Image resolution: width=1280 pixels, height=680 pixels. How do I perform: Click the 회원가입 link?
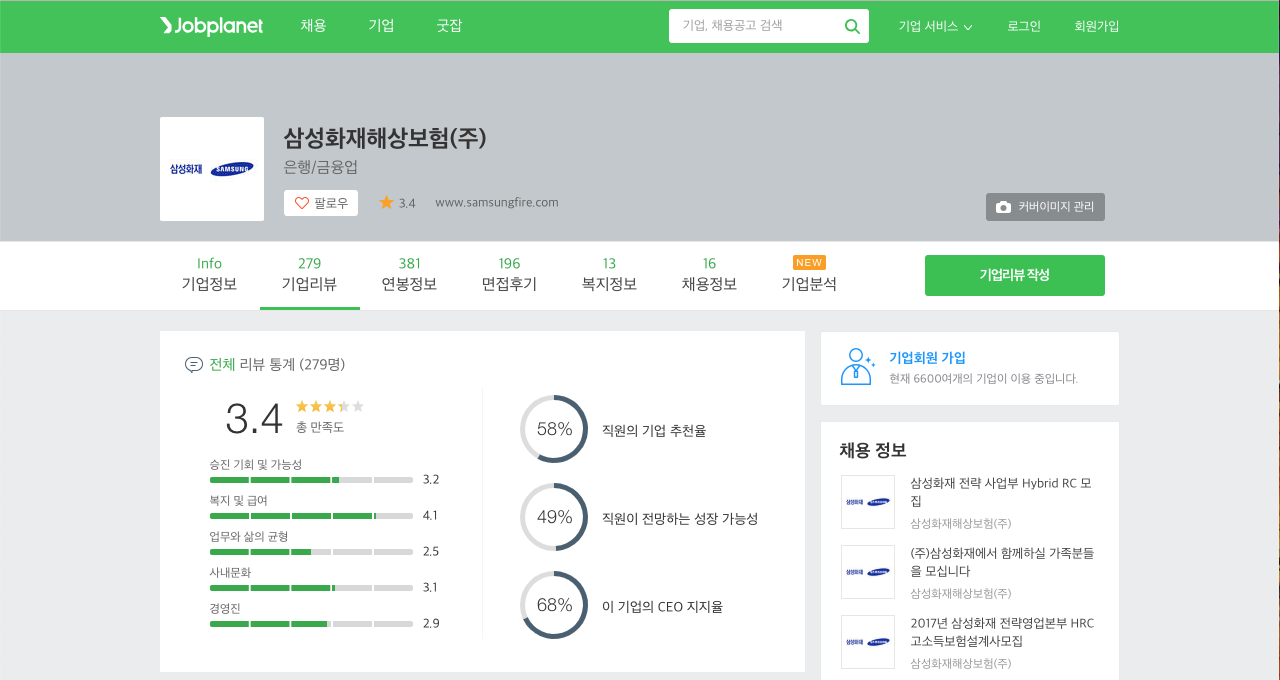pyautogui.click(x=1097, y=27)
